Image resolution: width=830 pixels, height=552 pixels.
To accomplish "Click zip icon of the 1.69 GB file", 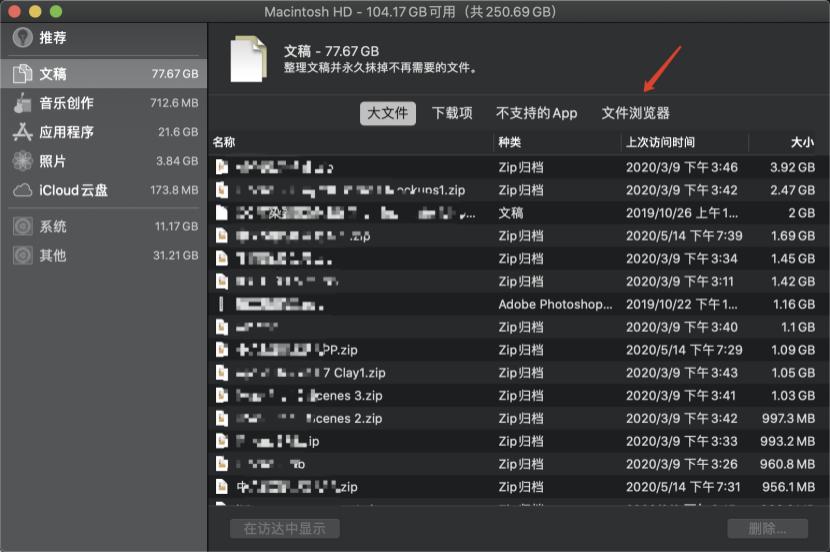I will 222,236.
